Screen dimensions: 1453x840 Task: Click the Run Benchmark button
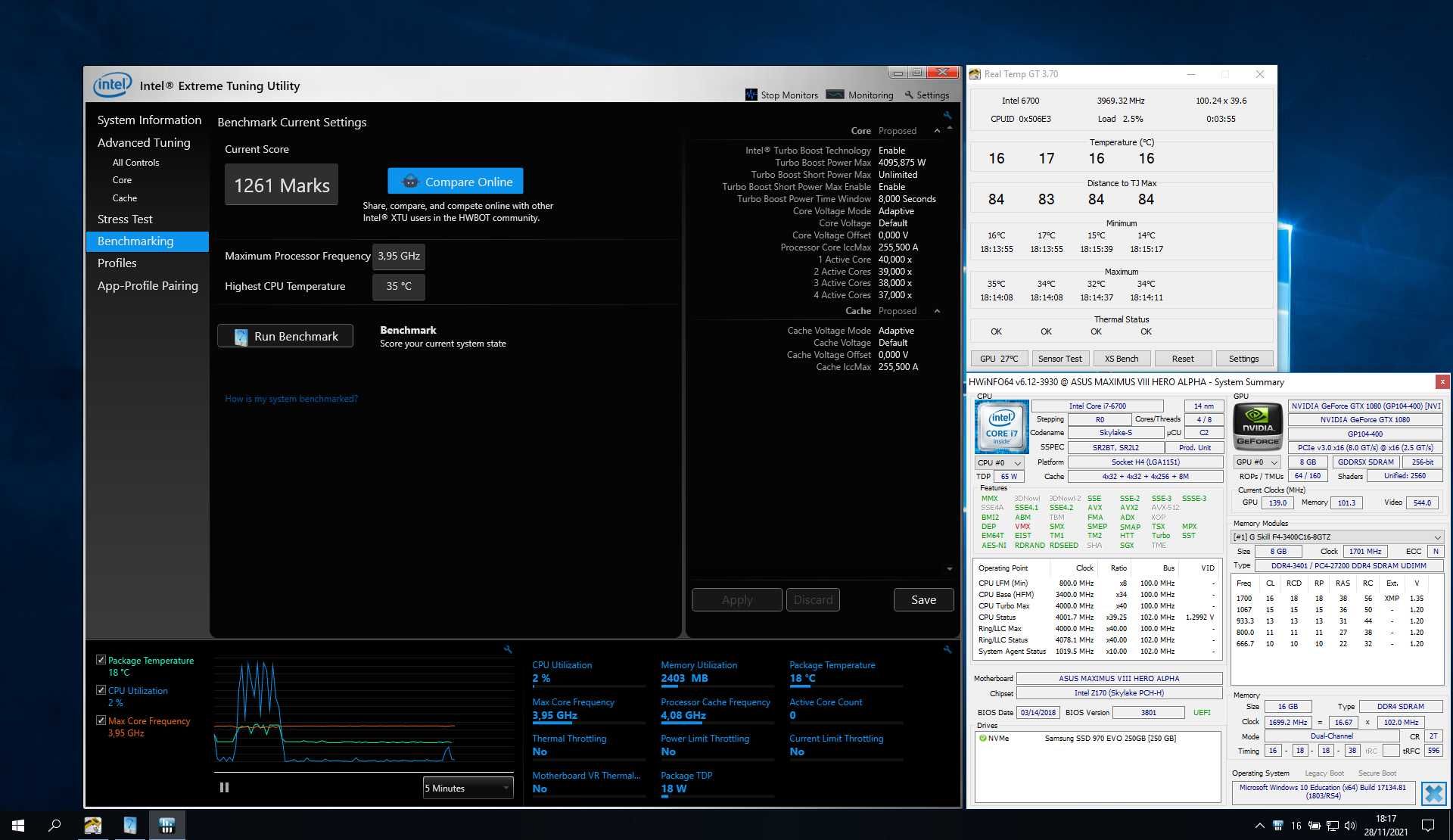point(286,335)
